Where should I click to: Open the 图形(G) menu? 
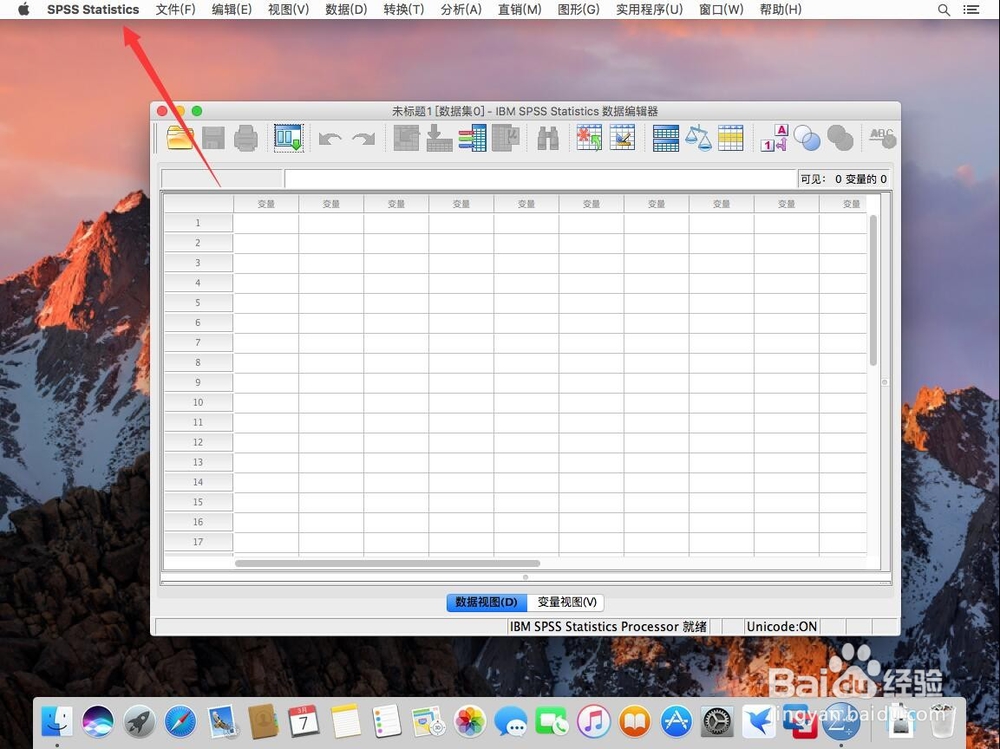[578, 10]
